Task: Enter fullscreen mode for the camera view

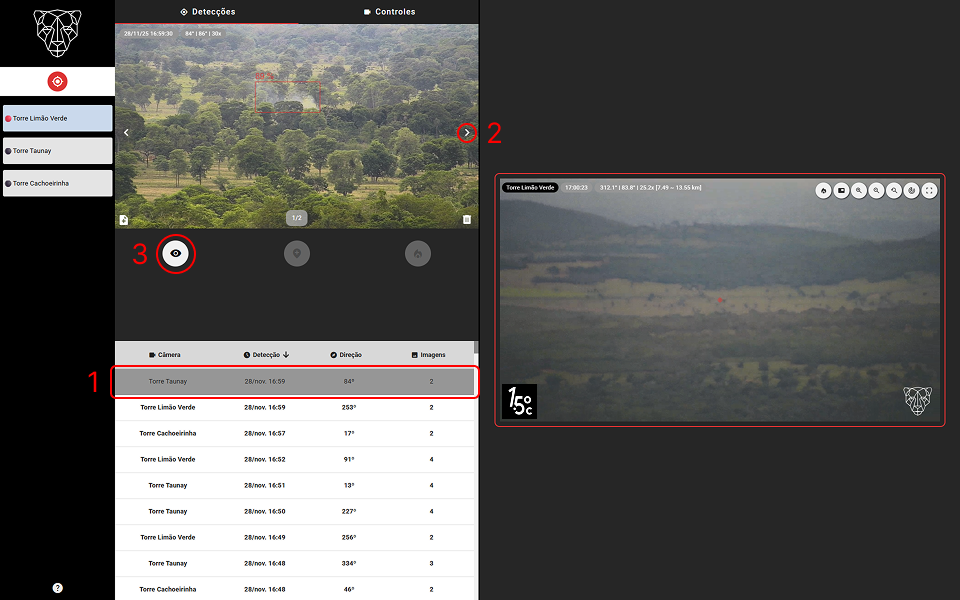Action: 929,190
